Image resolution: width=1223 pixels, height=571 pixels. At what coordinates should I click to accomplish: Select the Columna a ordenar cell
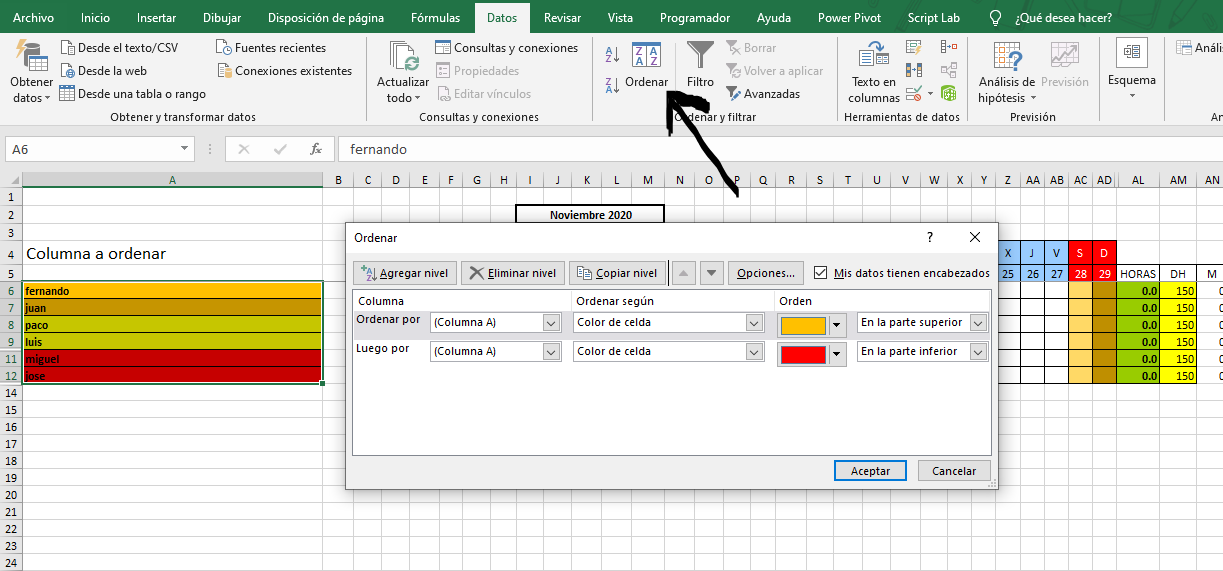click(x=172, y=254)
